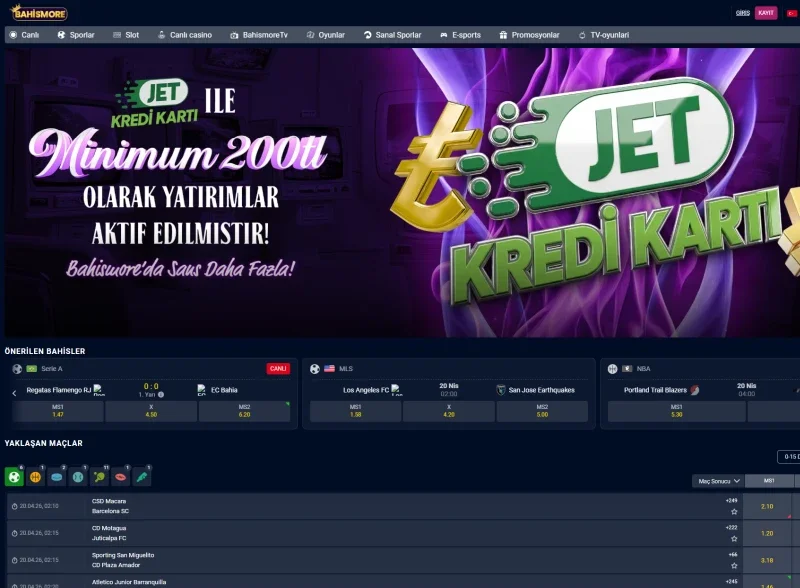Viewport: 800px width, 588px height.
Task: Open the TV-oyunları section
Action: [604, 35]
